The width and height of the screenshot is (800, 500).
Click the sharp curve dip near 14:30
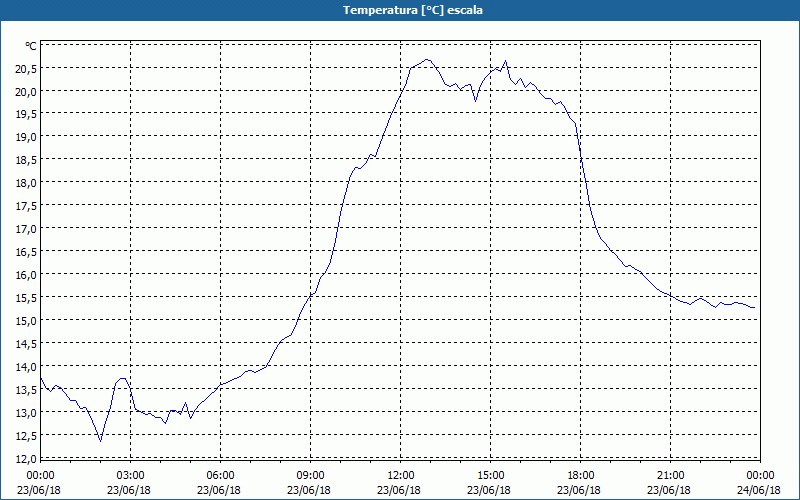coord(476,101)
